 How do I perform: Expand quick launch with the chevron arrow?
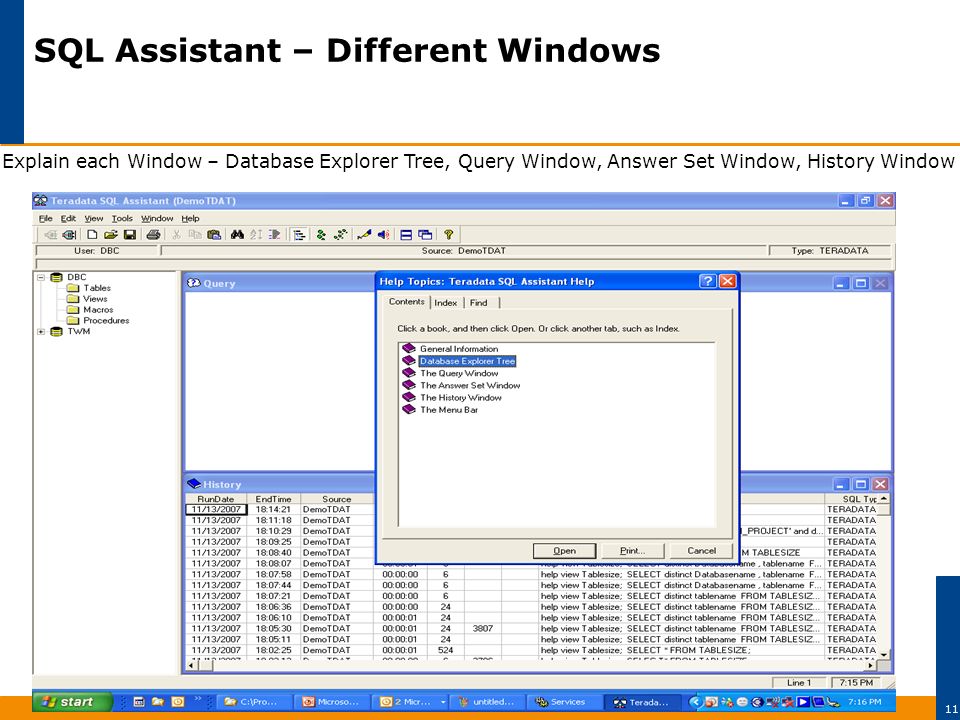click(198, 698)
